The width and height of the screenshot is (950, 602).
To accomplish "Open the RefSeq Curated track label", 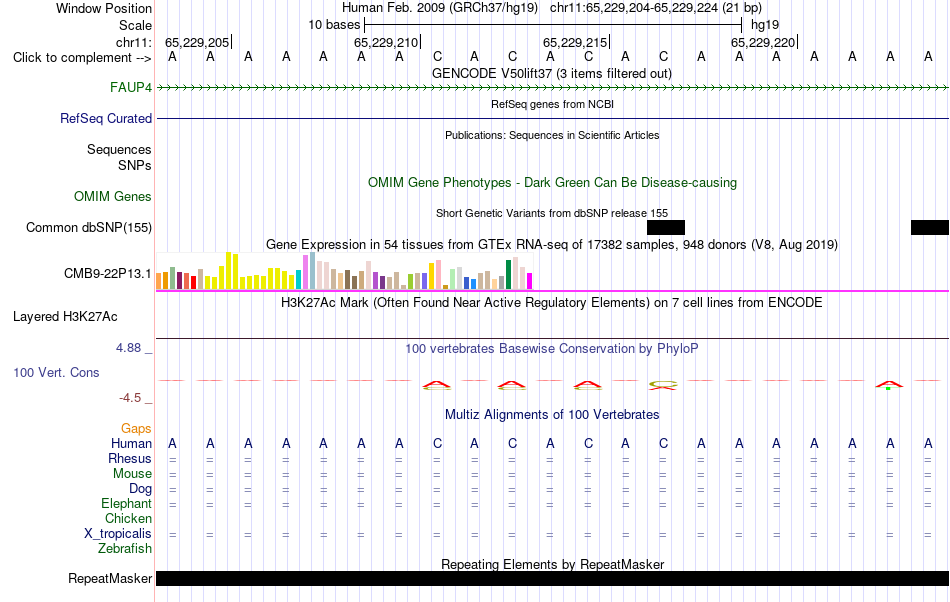I will coord(106,118).
